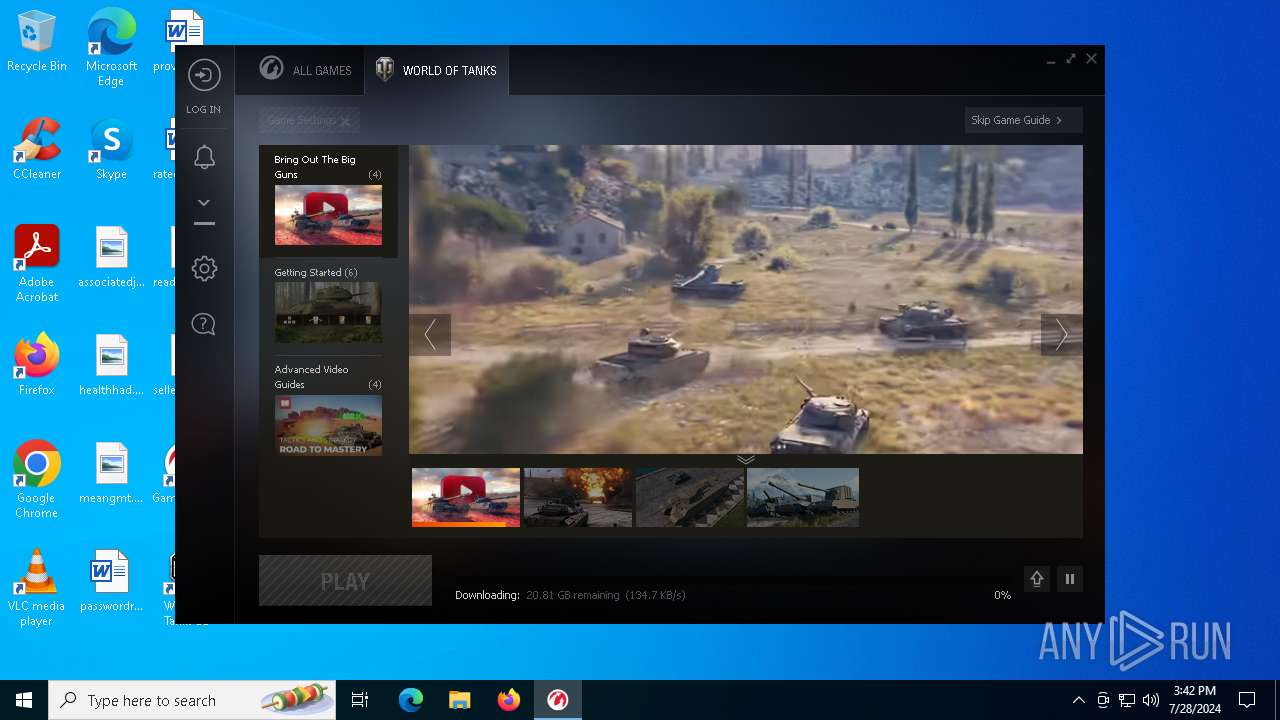The image size is (1280, 720).
Task: Open Bring Out The Big Guns playlist
Action: point(328,201)
